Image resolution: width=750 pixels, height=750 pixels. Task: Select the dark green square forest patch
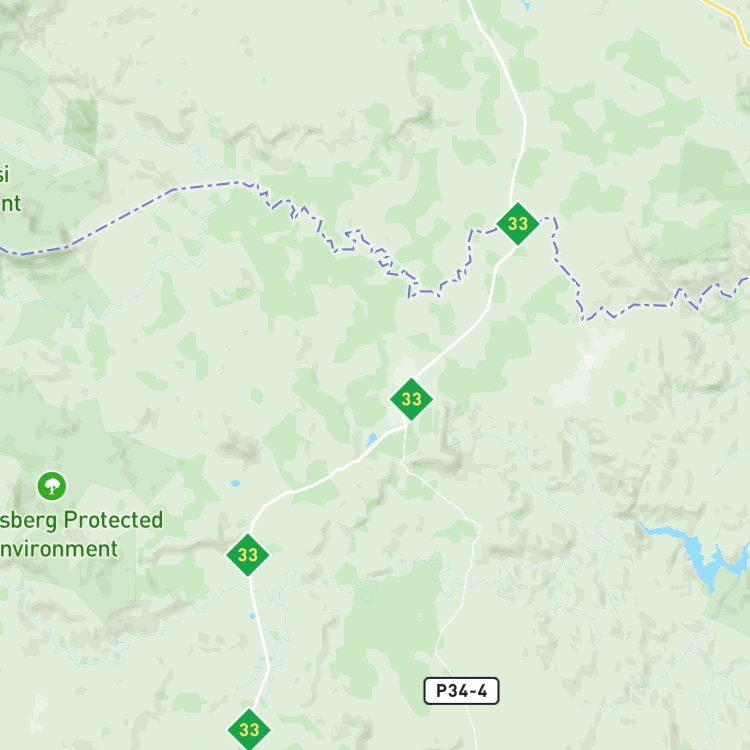(x=80, y=124)
